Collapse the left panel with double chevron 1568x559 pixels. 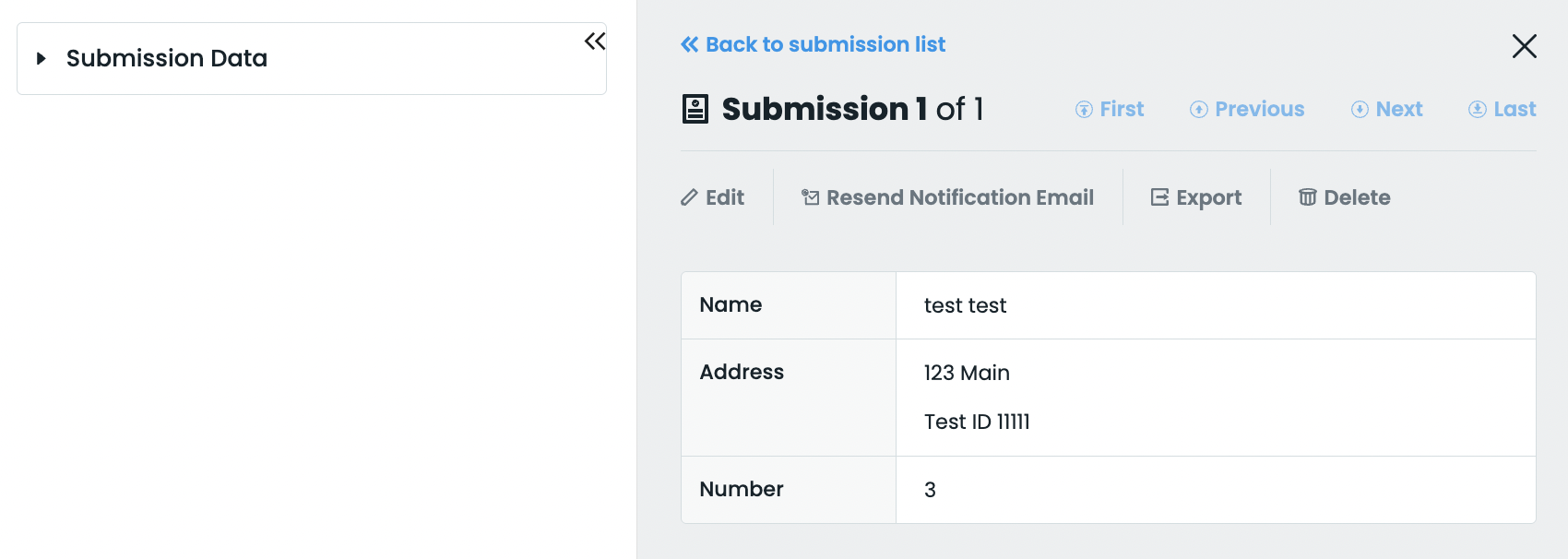(595, 42)
